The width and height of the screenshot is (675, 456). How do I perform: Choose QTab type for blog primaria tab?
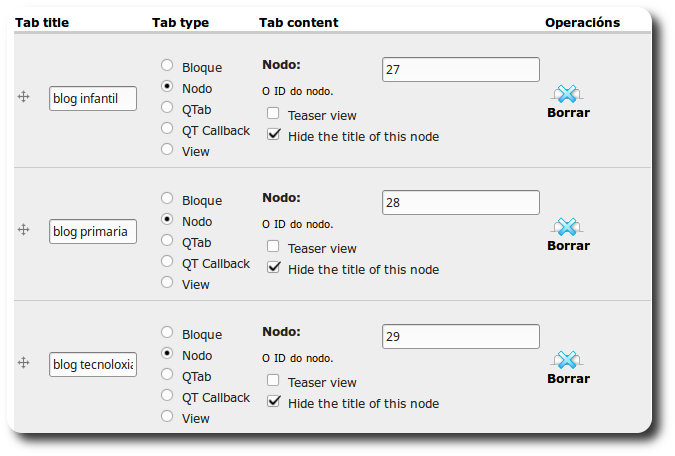(167, 241)
